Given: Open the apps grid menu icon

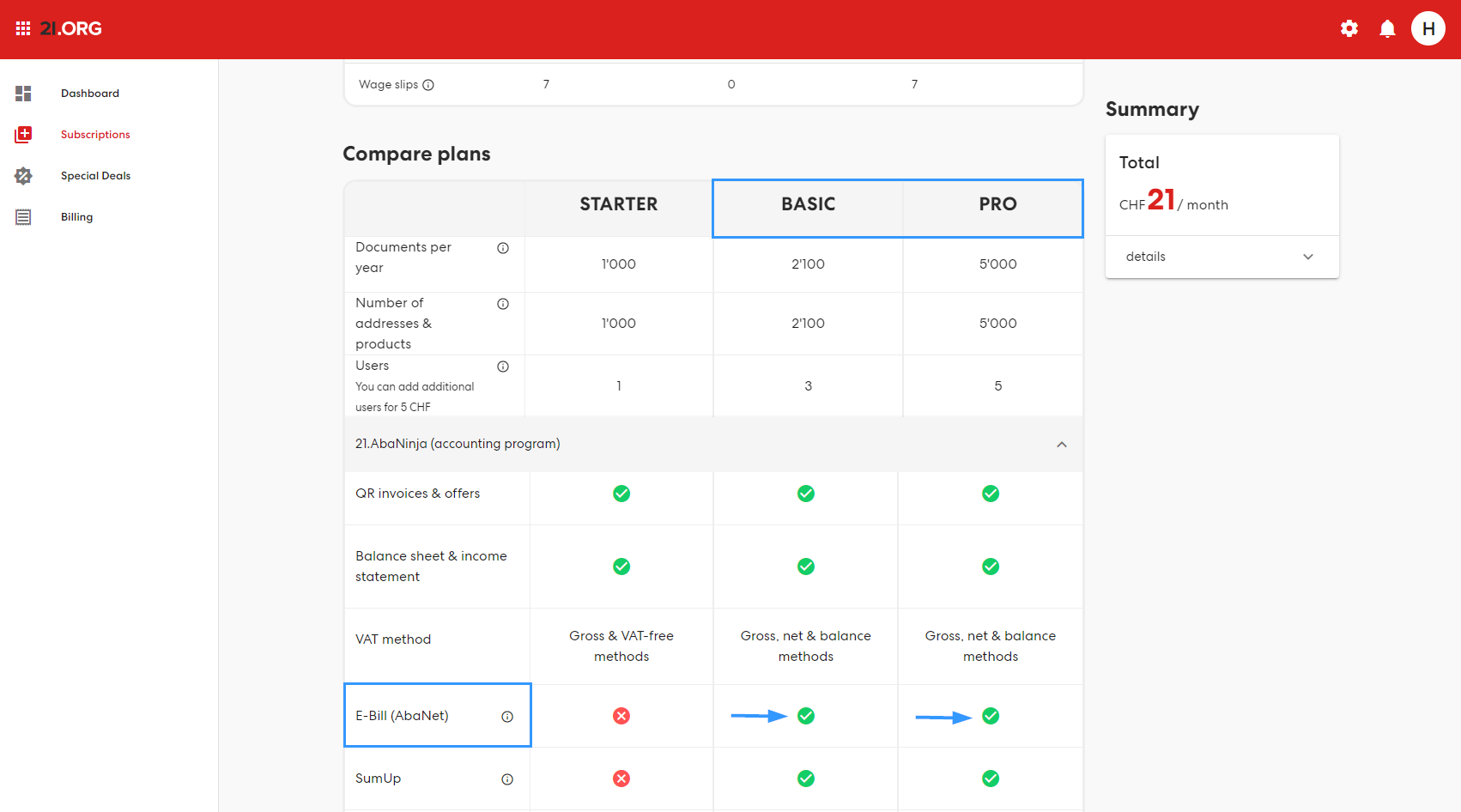Looking at the screenshot, I should 23,28.
